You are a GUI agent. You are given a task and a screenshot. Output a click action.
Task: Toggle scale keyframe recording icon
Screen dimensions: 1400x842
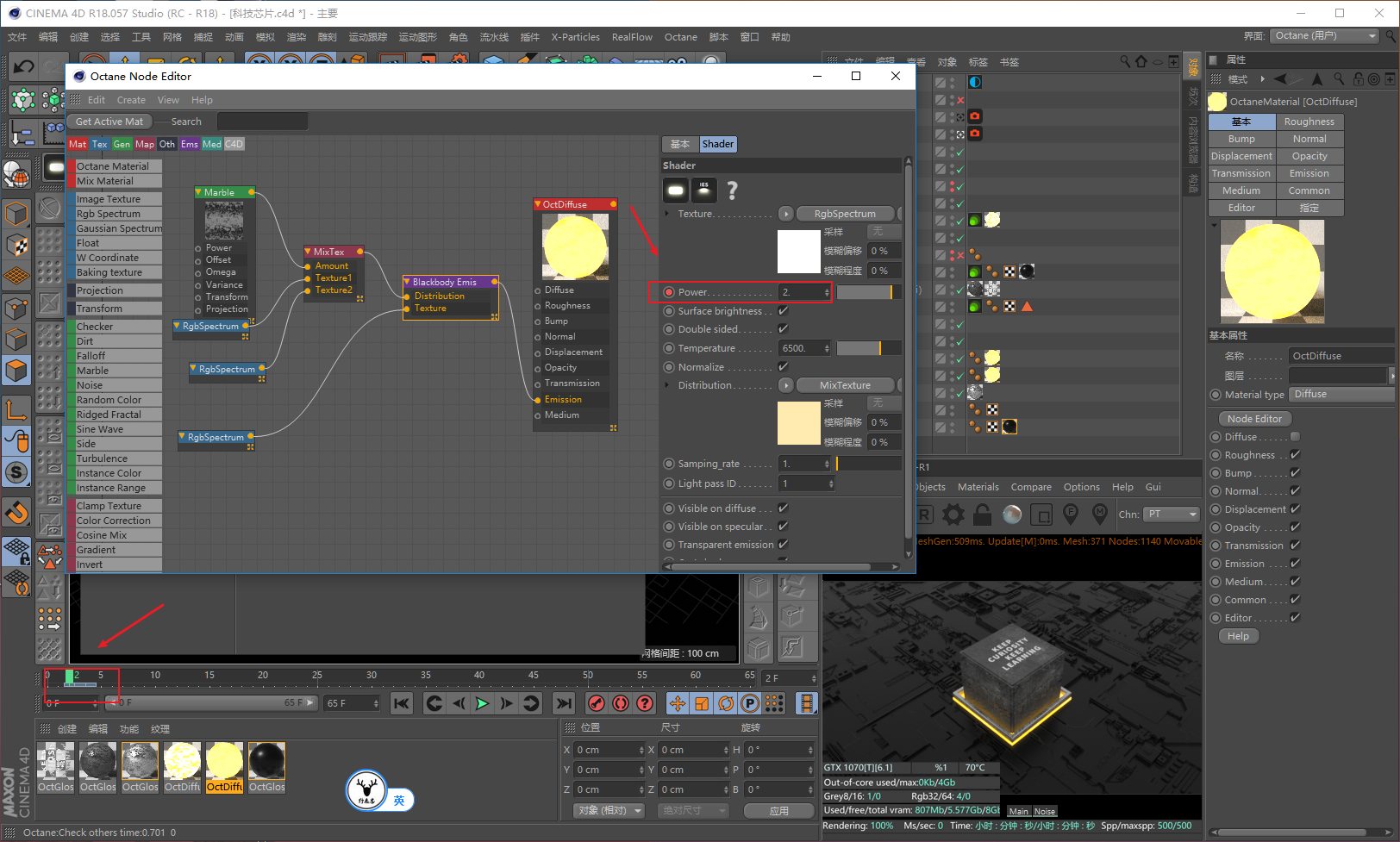tap(702, 703)
